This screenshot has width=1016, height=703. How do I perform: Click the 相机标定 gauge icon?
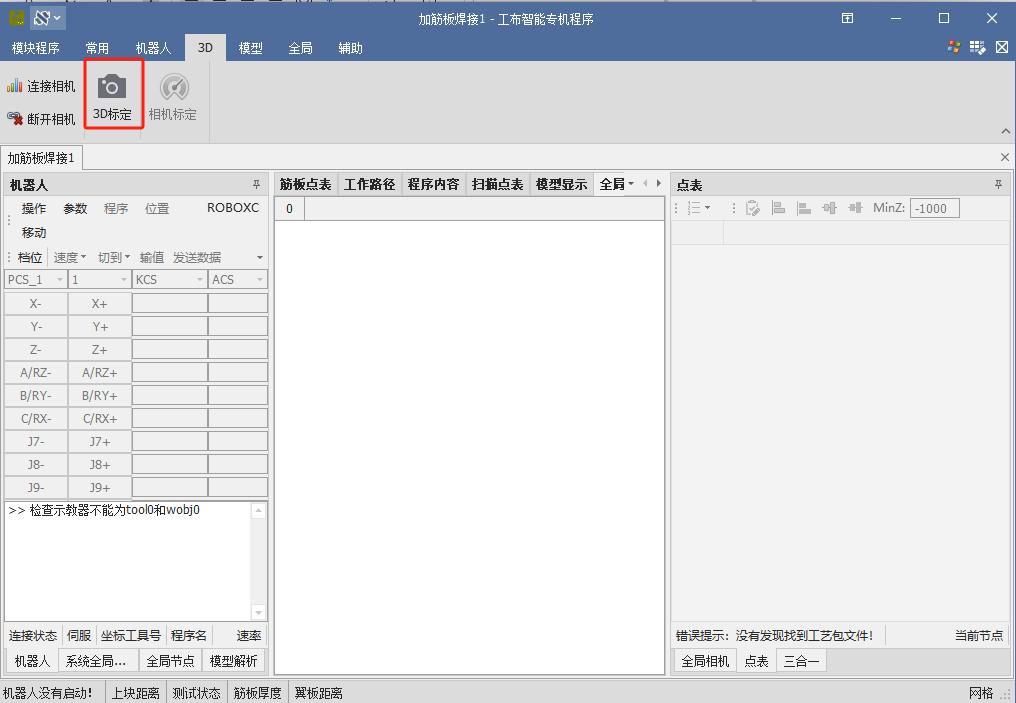173,87
